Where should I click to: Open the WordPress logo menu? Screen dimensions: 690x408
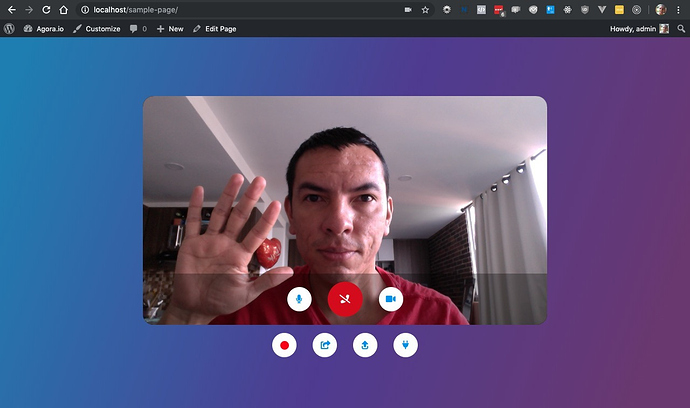point(9,29)
